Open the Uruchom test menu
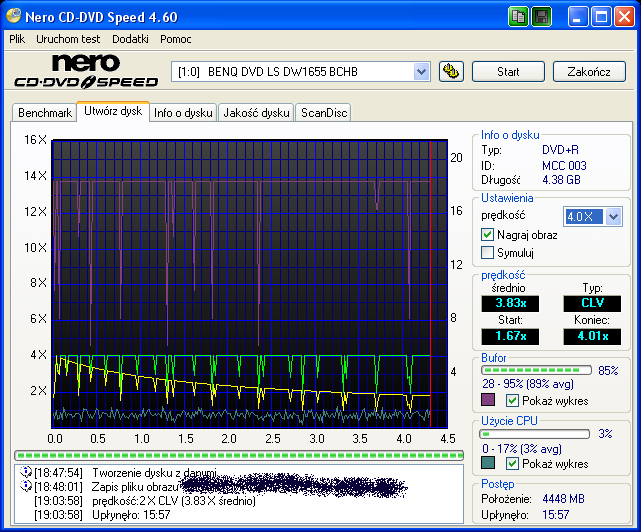This screenshot has height=532, width=641. 68,39
